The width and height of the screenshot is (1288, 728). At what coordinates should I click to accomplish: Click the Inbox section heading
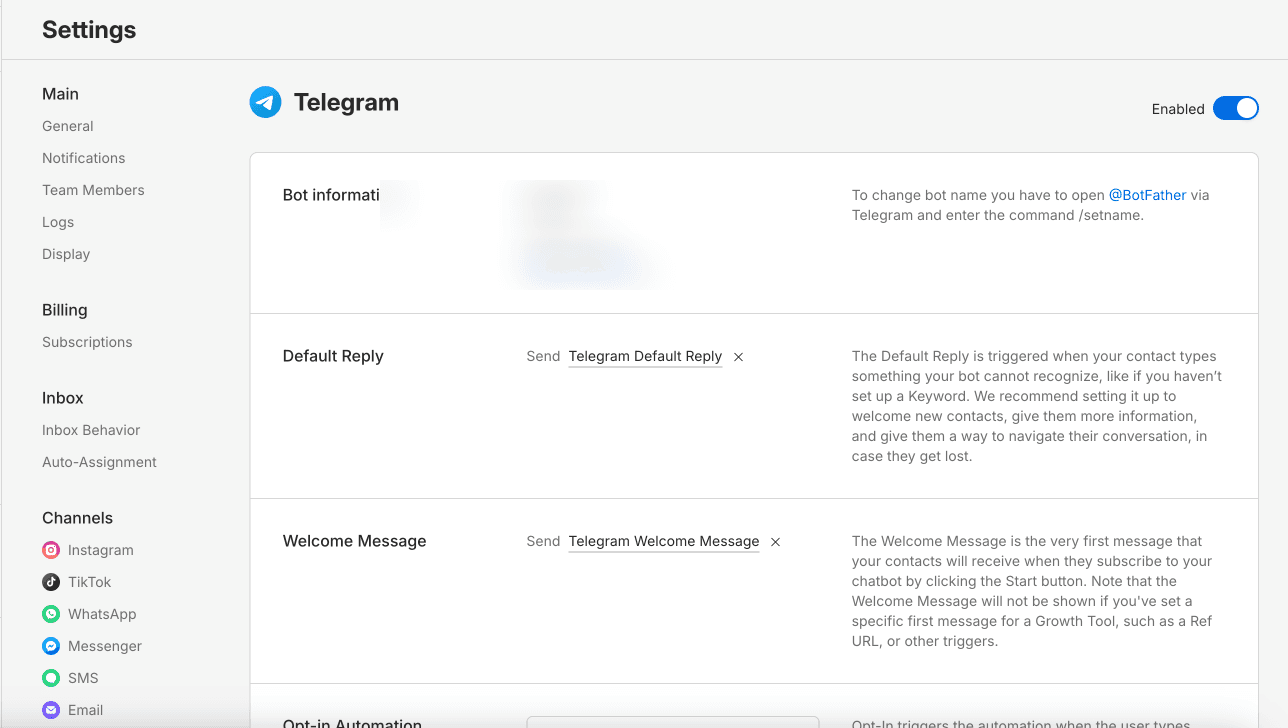[63, 398]
